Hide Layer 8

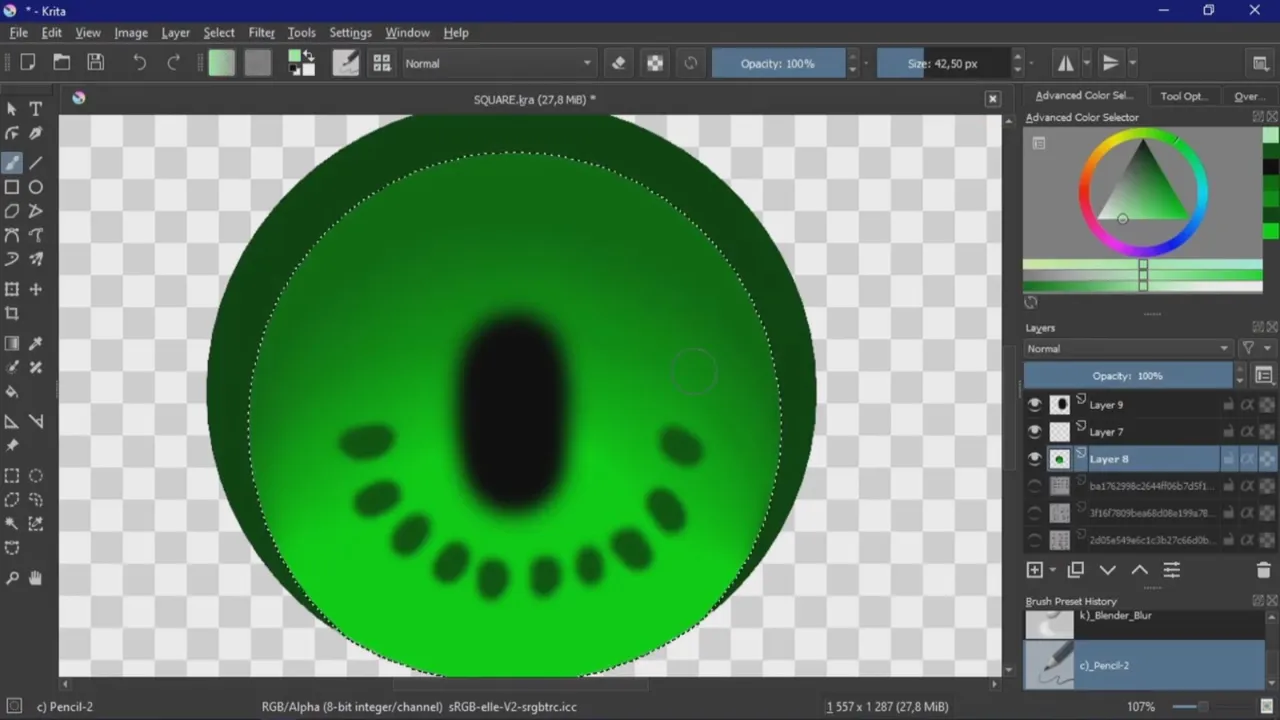1035,459
